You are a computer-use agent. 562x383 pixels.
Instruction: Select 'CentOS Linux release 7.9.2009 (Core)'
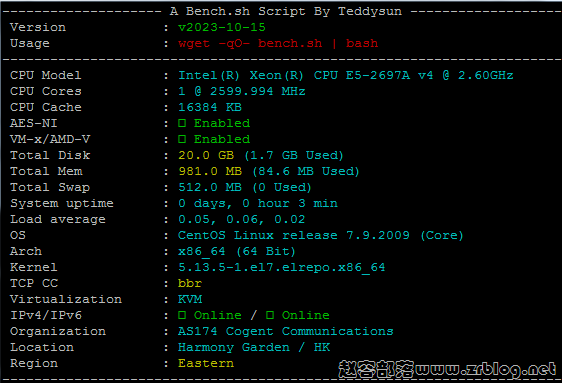321,235
